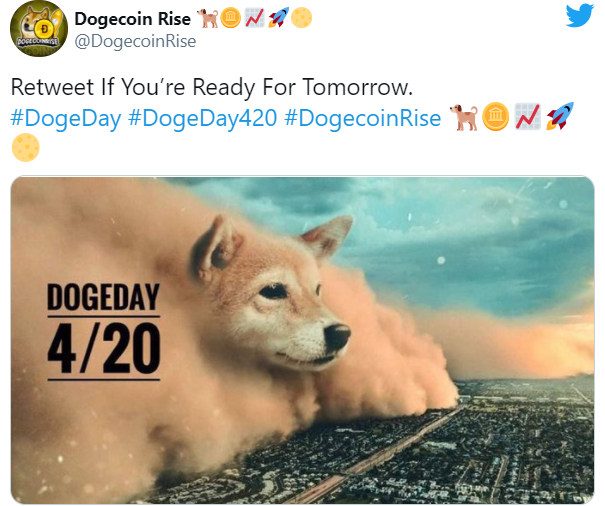The image size is (605, 506).
Task: Click the dog emoji beside the display name
Action: pos(208,18)
